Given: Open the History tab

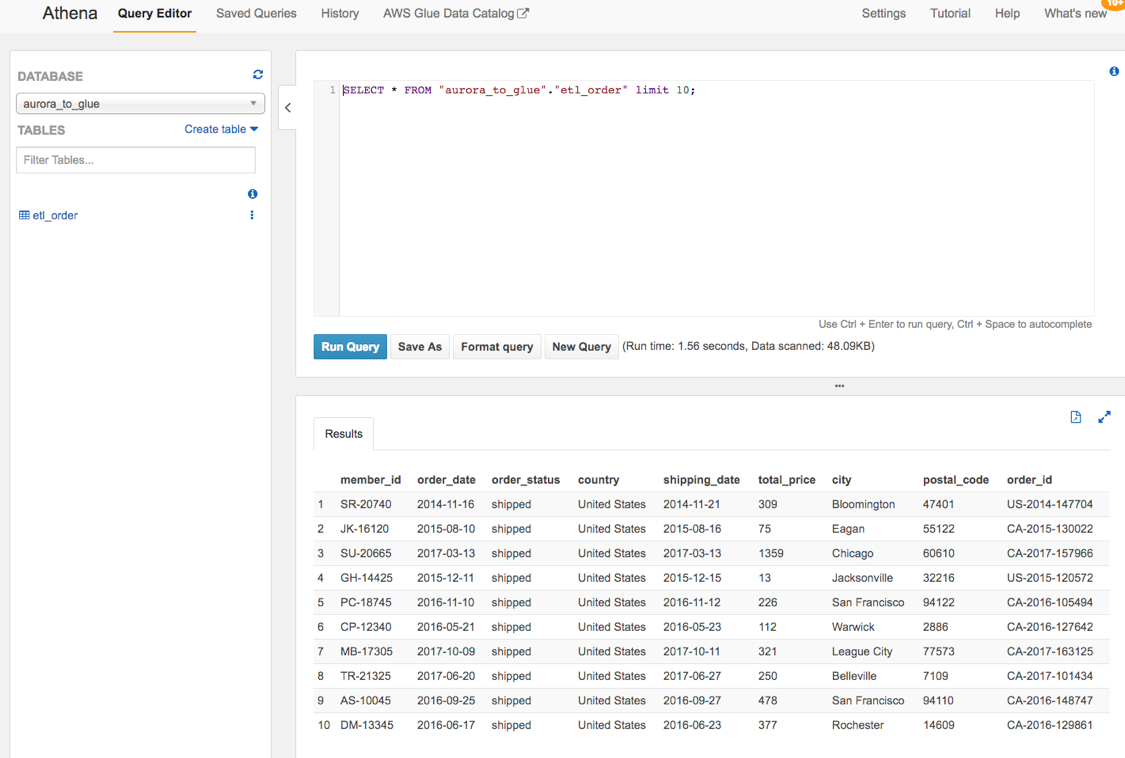Looking at the screenshot, I should coord(340,14).
